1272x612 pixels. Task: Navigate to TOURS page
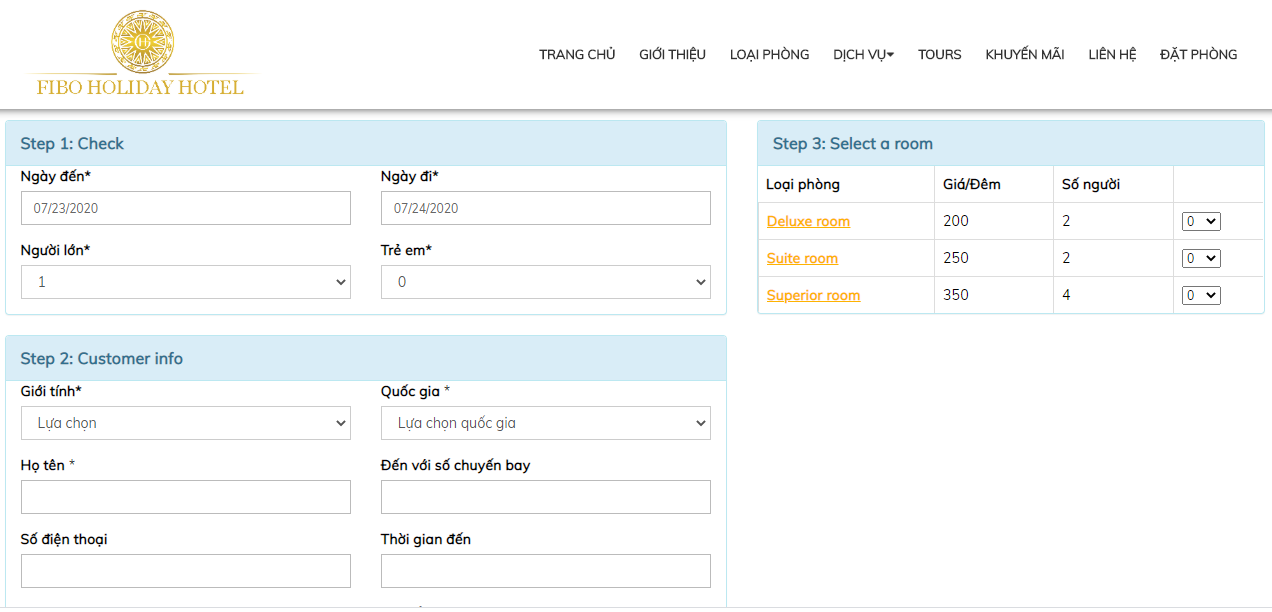coord(939,55)
